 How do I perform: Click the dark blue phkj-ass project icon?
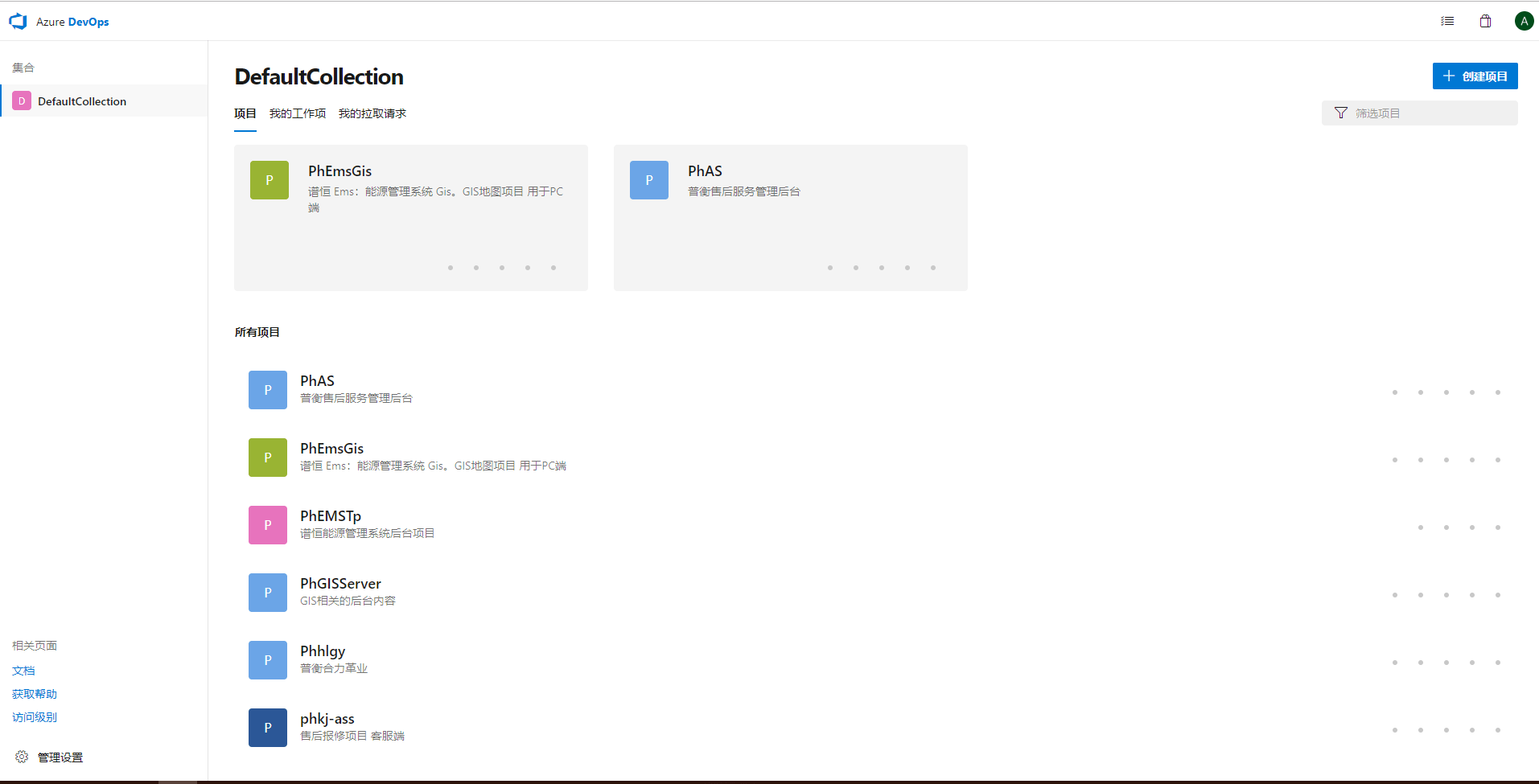coord(268,728)
